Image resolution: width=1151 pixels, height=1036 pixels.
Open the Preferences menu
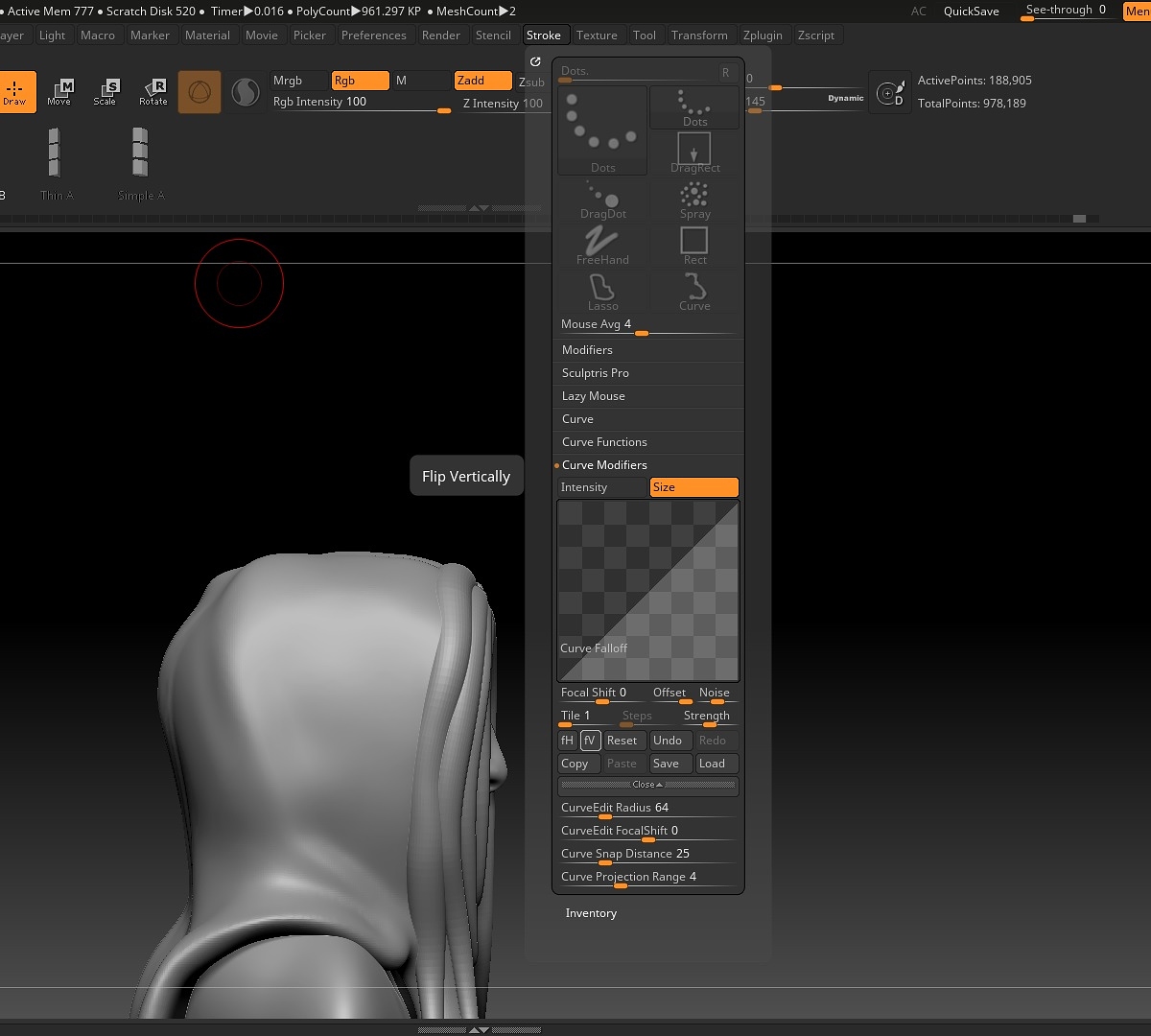click(x=374, y=35)
